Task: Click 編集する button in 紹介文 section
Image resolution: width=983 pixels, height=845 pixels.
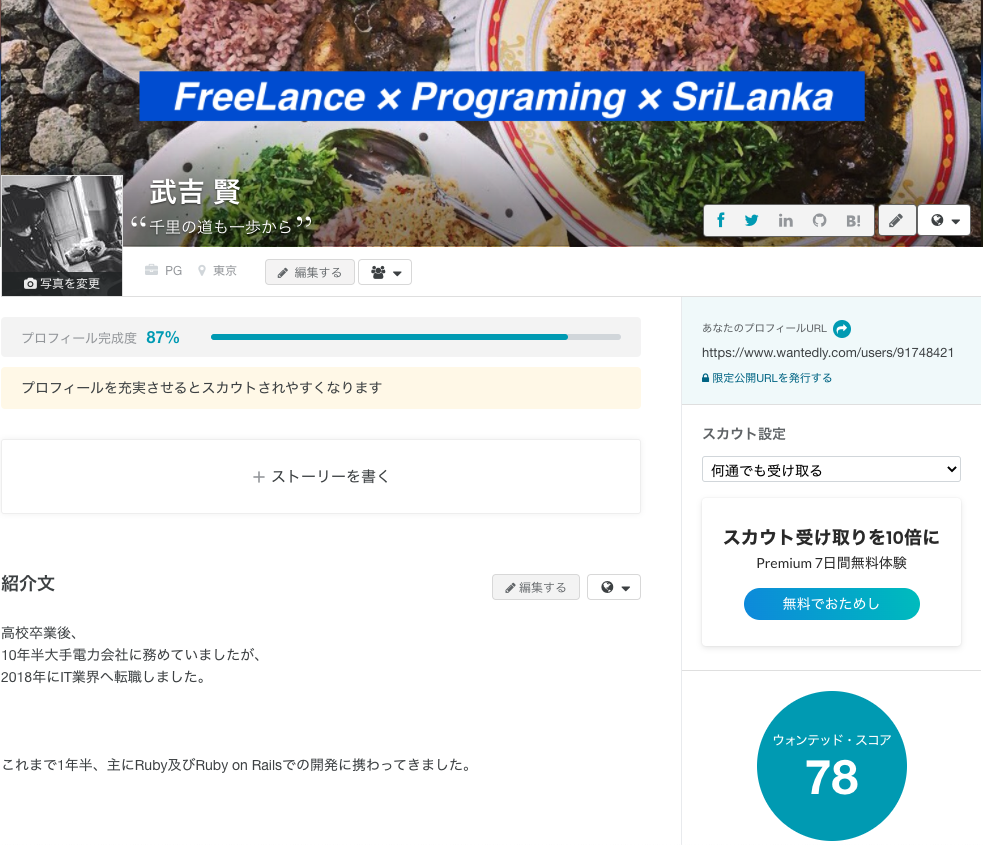Action: (x=536, y=587)
